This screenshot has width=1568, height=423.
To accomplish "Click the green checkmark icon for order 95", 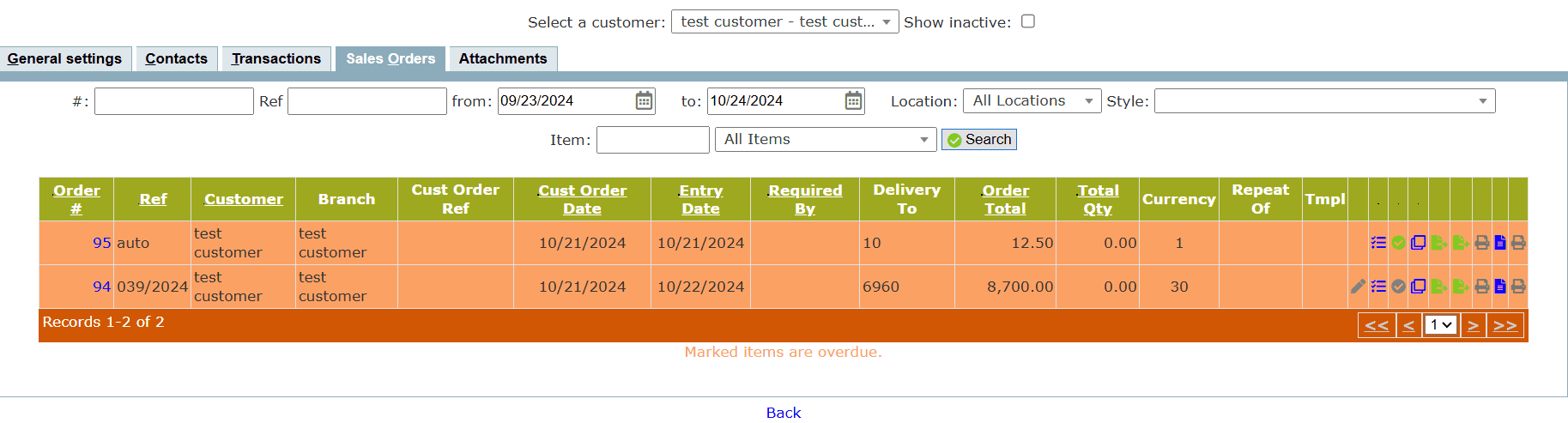I will (x=1398, y=243).
